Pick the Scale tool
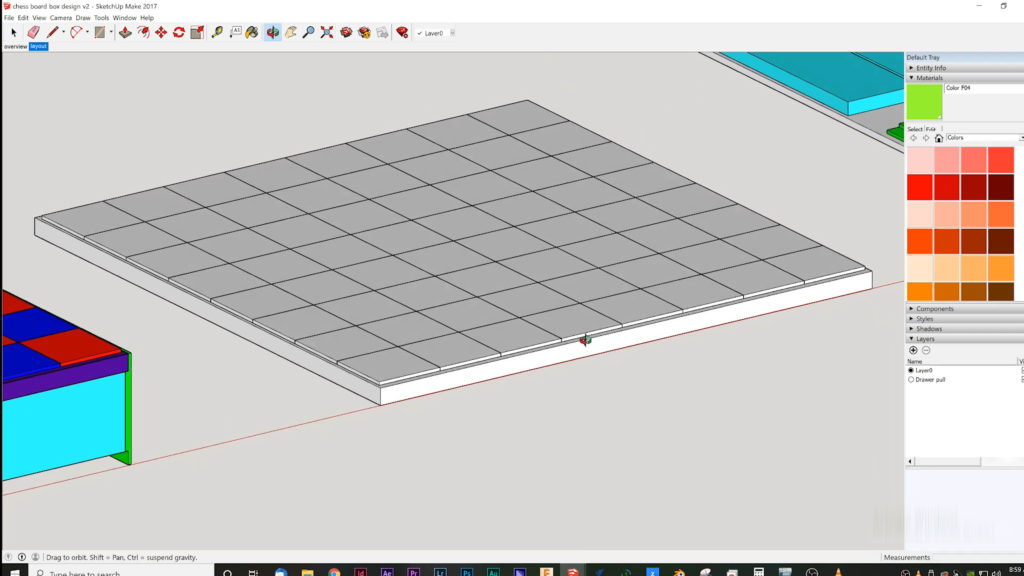Screen dimensions: 1024x576 point(197,33)
